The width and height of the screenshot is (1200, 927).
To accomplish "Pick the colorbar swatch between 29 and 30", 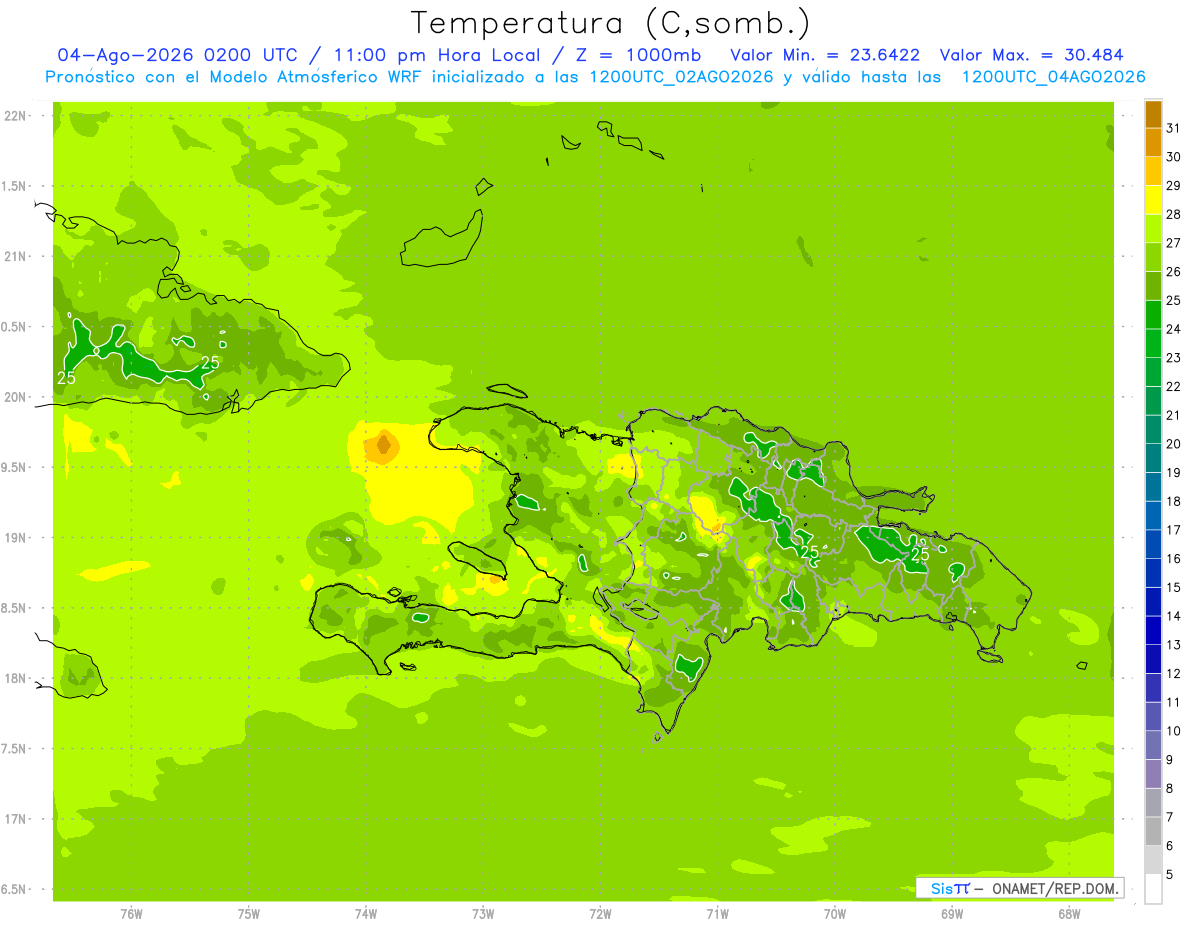I will coord(1153,172).
